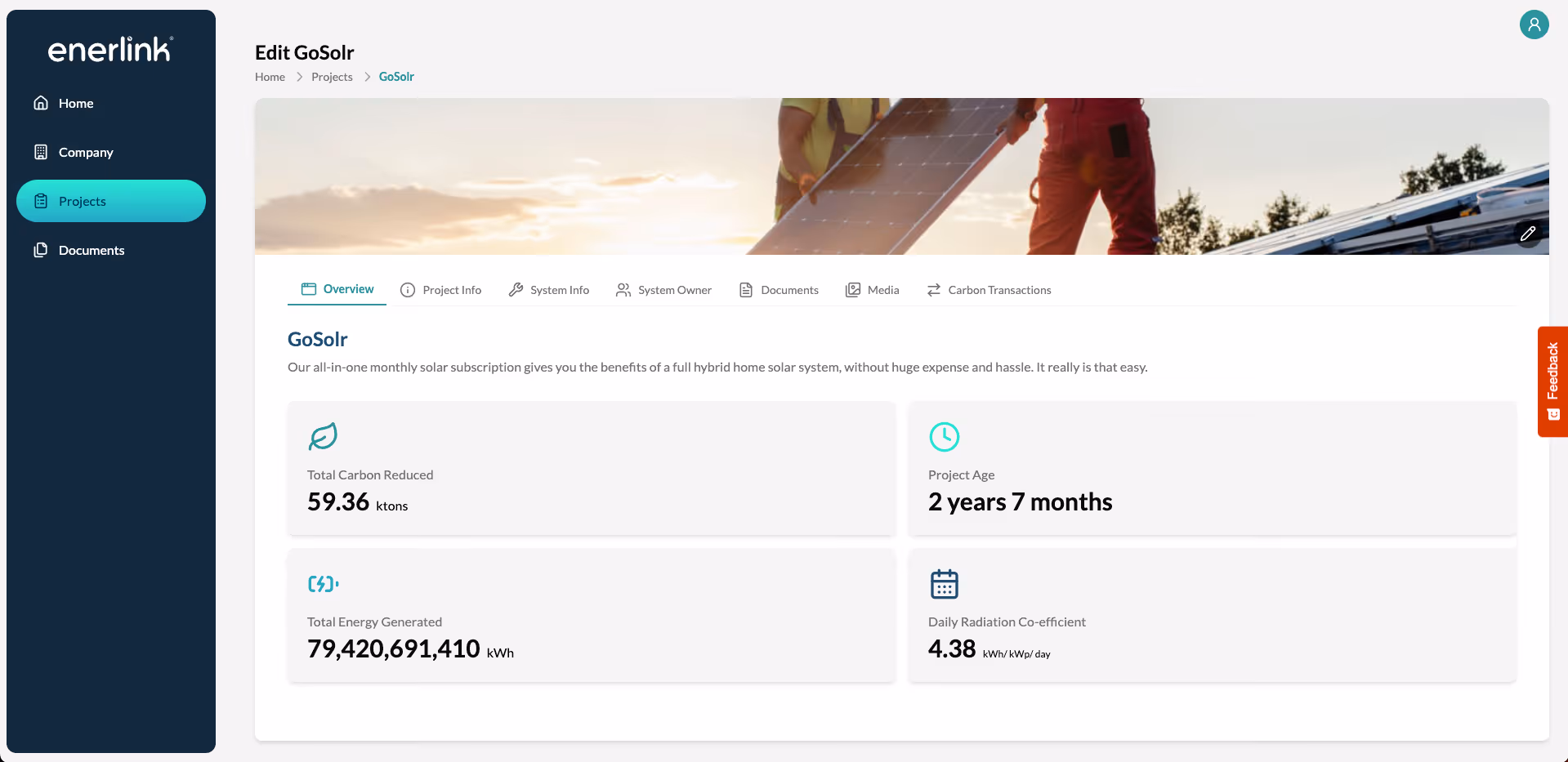Click the pencil edit banner image icon
This screenshot has height=762, width=1568.
pyautogui.click(x=1528, y=234)
